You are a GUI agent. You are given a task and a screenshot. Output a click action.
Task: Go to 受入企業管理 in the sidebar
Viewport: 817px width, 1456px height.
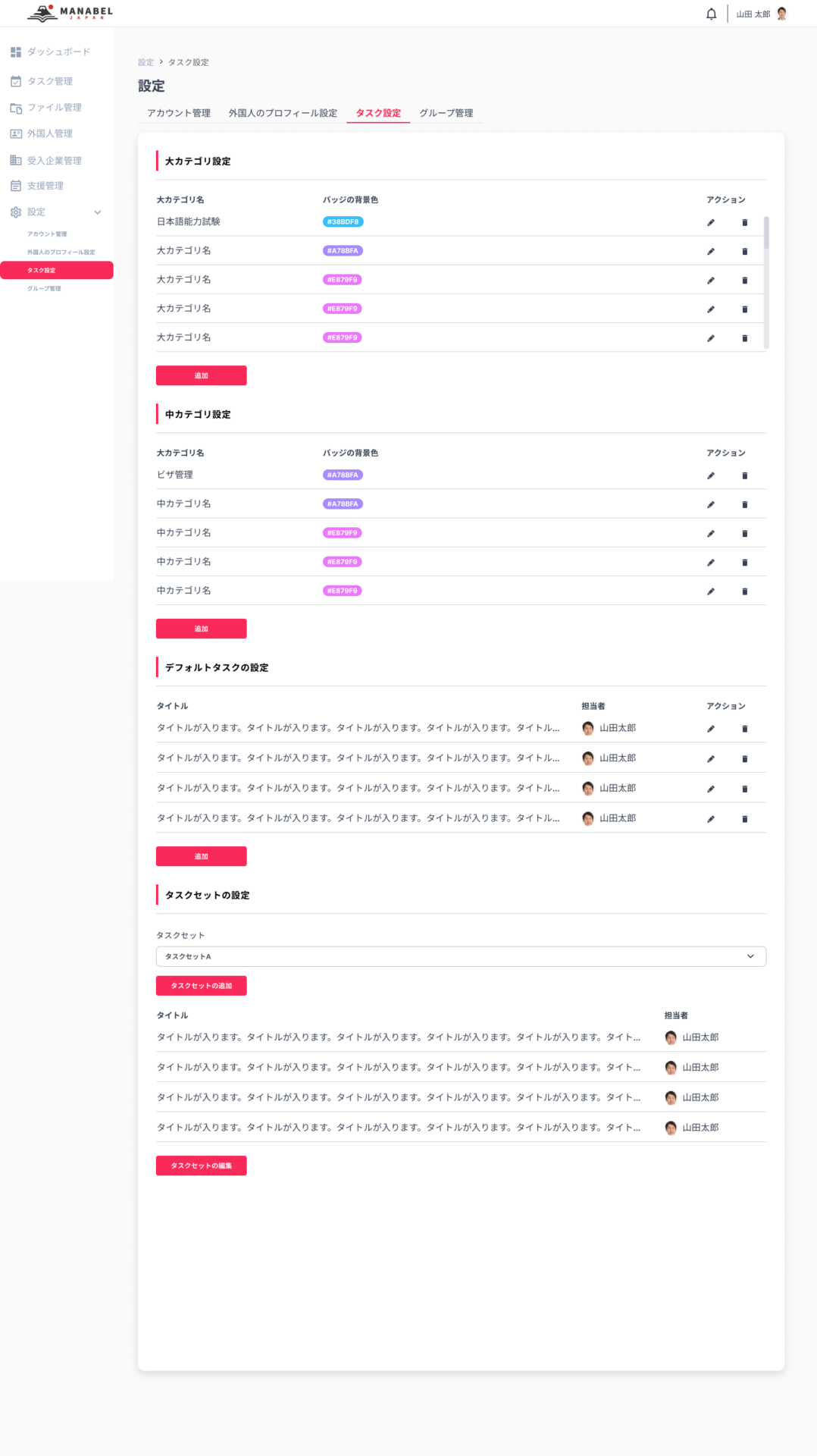point(54,161)
